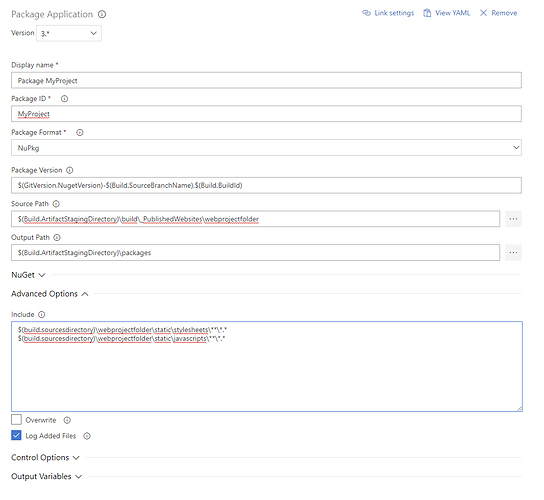The image size is (544, 500).
Task: Open the task Version dropdown
Action: [x=69, y=33]
